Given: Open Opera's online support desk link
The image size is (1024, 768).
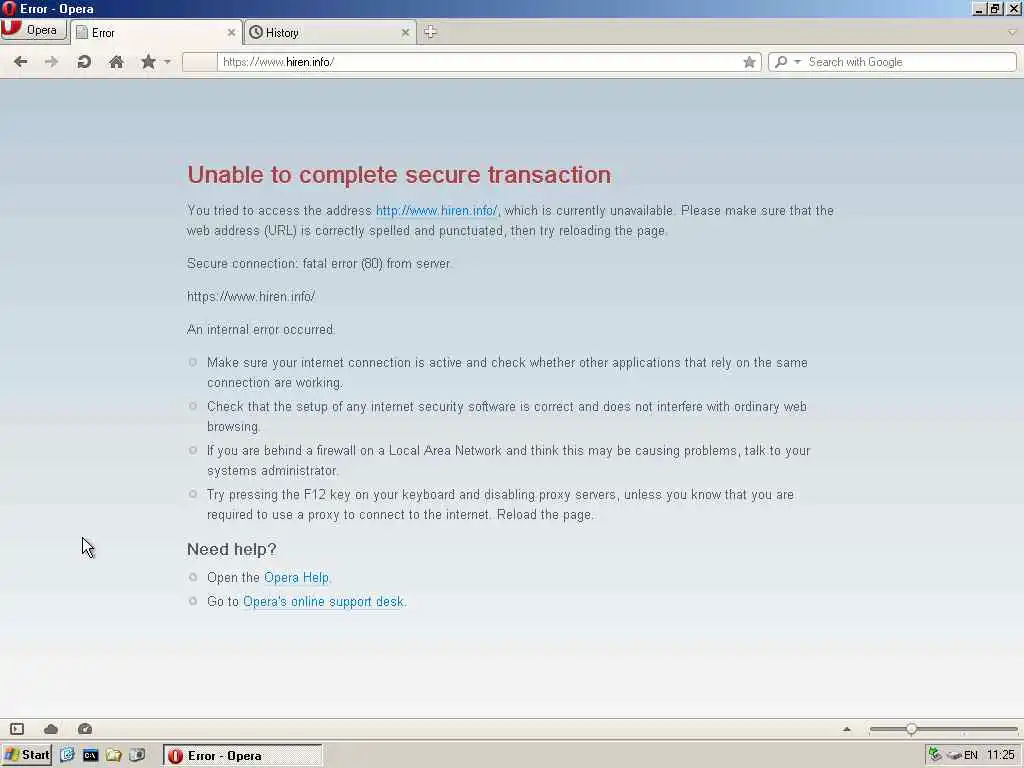Looking at the screenshot, I should (323, 601).
